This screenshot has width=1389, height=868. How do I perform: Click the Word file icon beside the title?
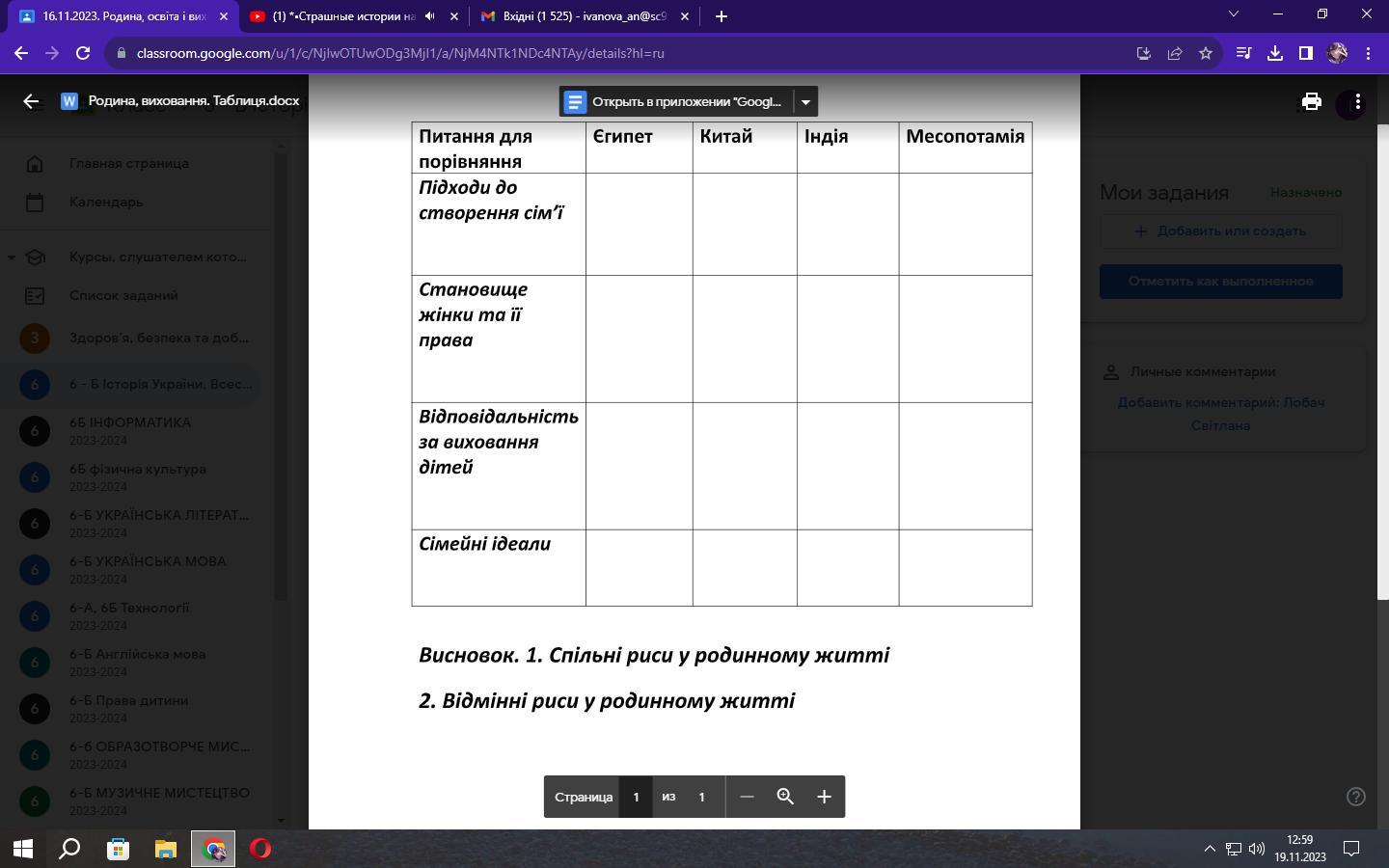coord(69,101)
